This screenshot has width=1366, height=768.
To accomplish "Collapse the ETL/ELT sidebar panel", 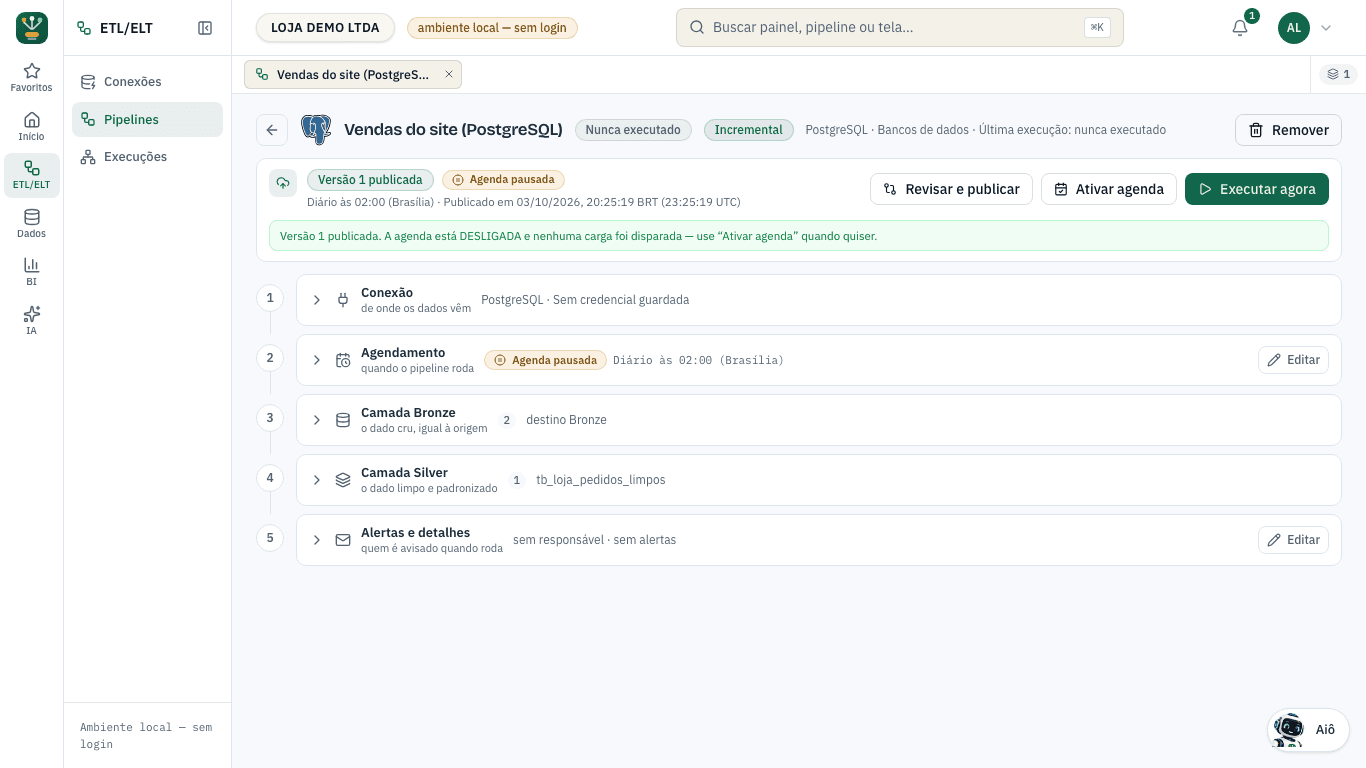I will (x=205, y=28).
